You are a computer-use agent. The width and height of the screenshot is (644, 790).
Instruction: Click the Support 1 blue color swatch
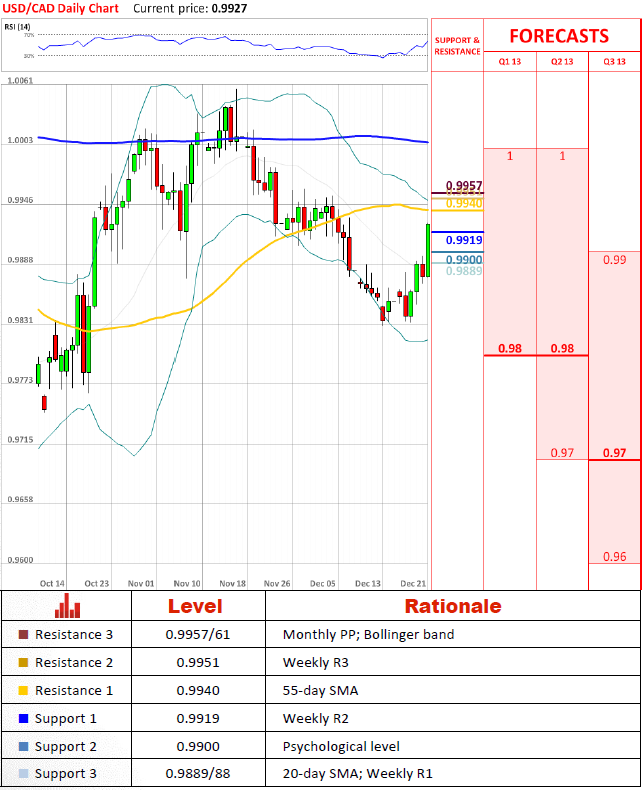click(23, 718)
